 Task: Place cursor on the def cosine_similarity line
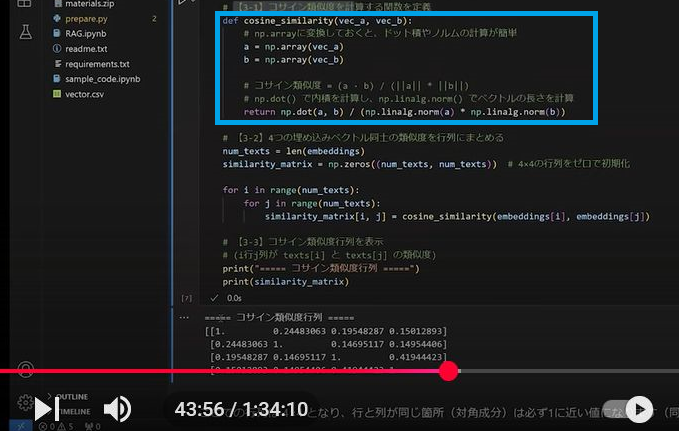tap(317, 21)
